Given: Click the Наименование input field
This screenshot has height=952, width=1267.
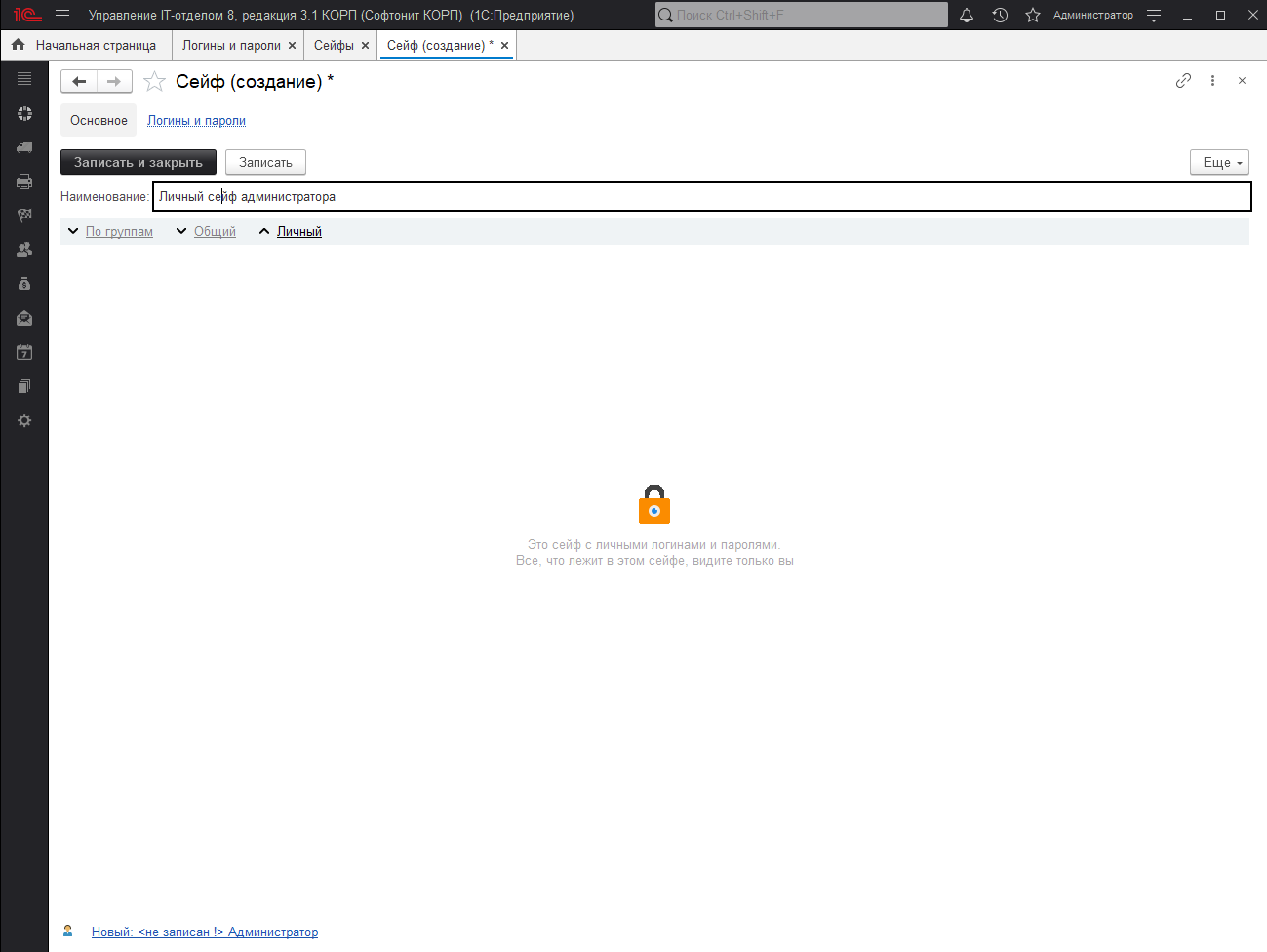Looking at the screenshot, I should pos(700,197).
